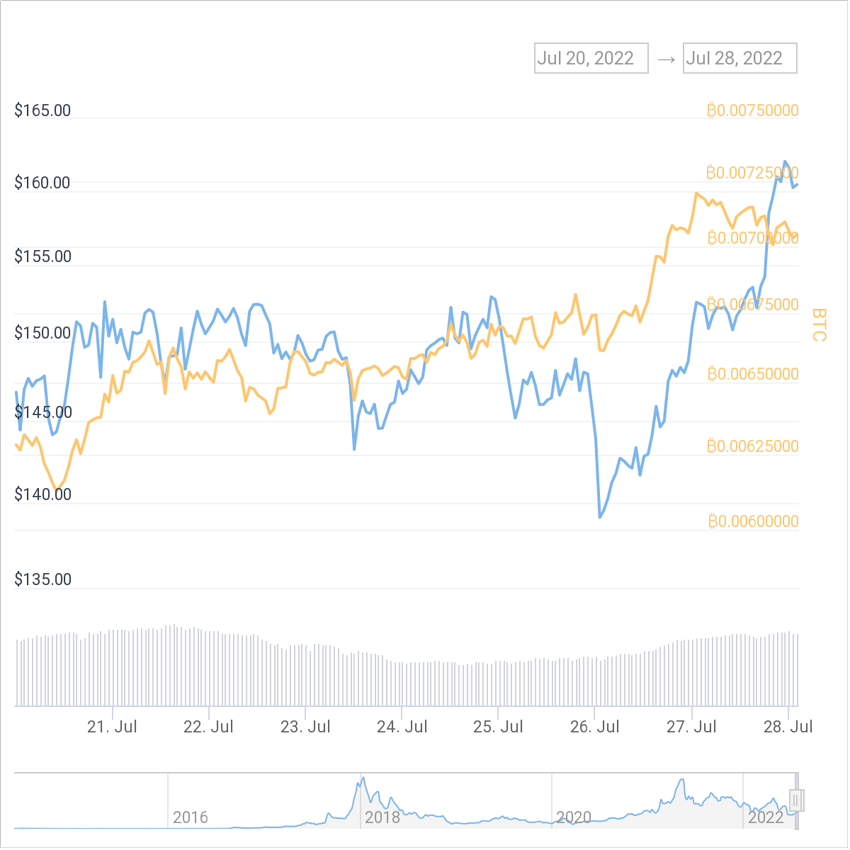850x850 pixels.
Task: Click the ₿0.00625000 BTC axis label
Action: click(x=752, y=446)
